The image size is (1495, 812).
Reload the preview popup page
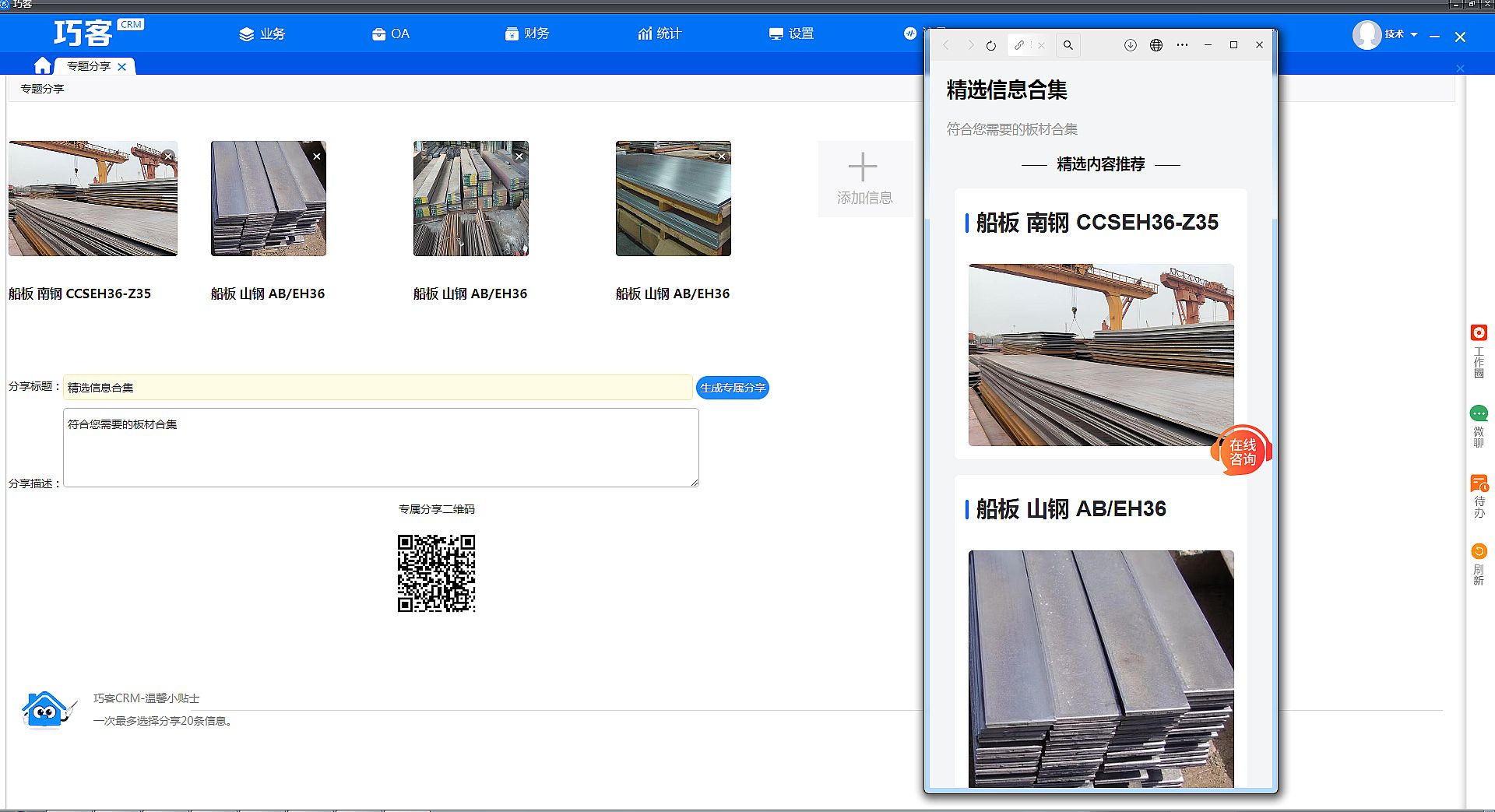click(x=990, y=45)
